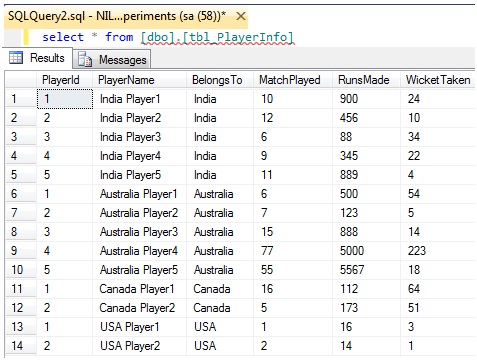The width and height of the screenshot is (477, 361).
Task: Select the PlayerId column header
Action: [64, 80]
